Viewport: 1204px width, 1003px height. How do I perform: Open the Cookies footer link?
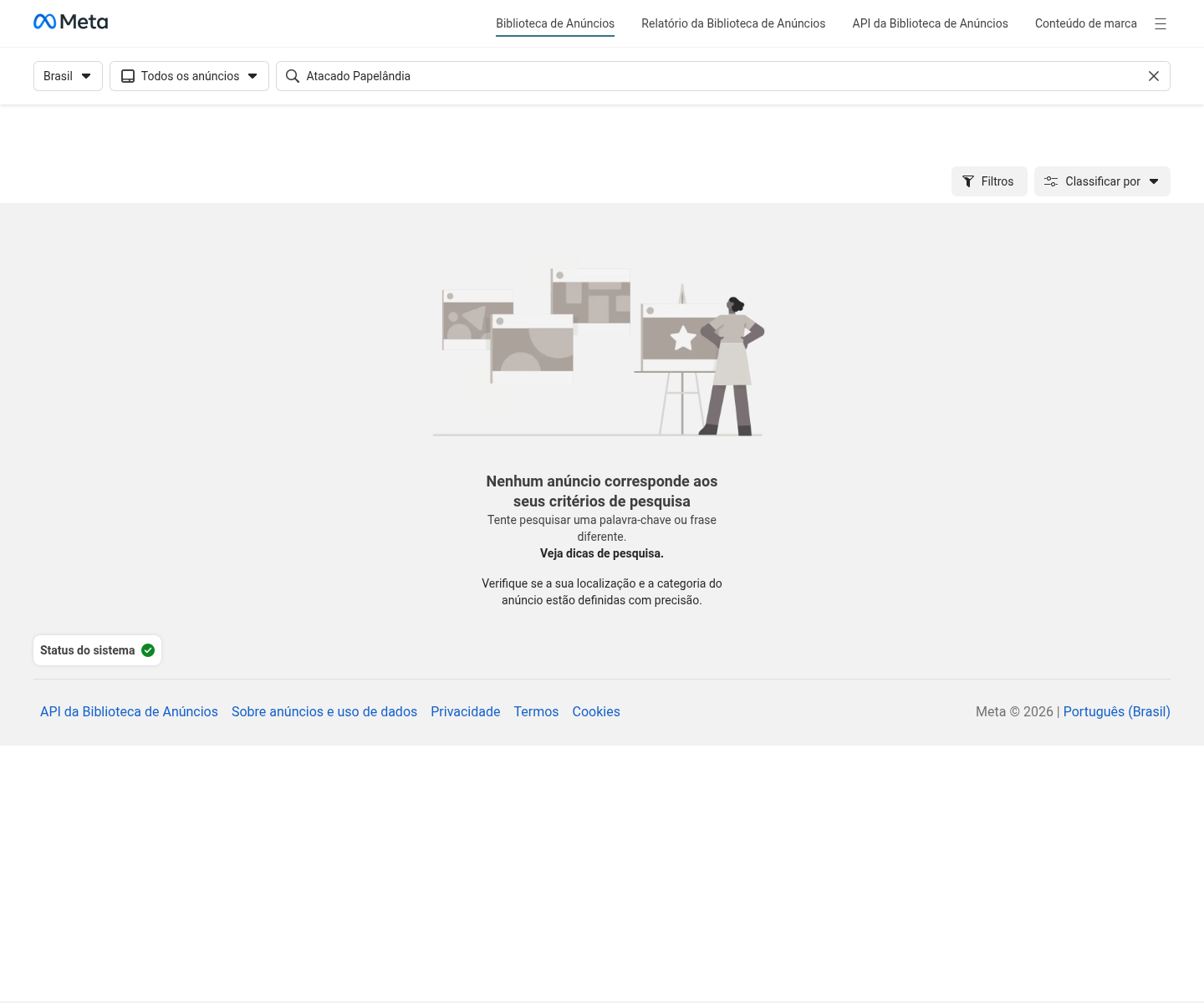(x=596, y=711)
